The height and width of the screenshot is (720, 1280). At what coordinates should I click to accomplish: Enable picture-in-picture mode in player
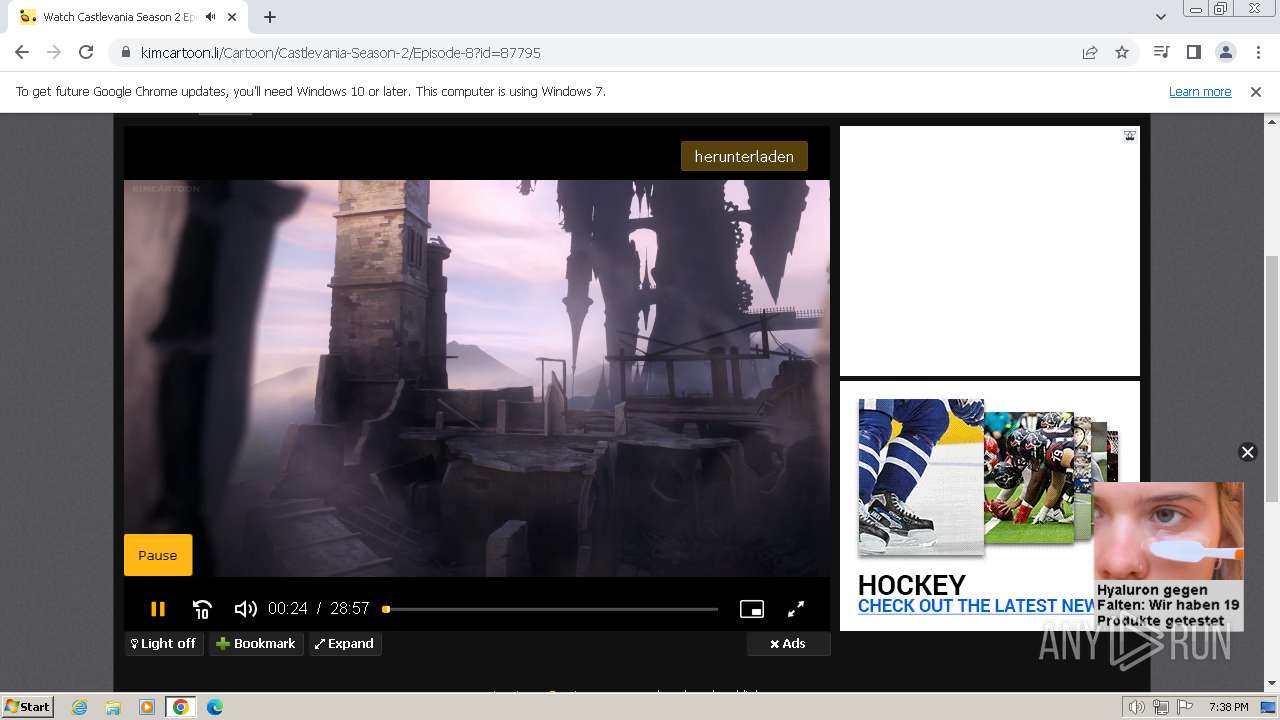752,608
